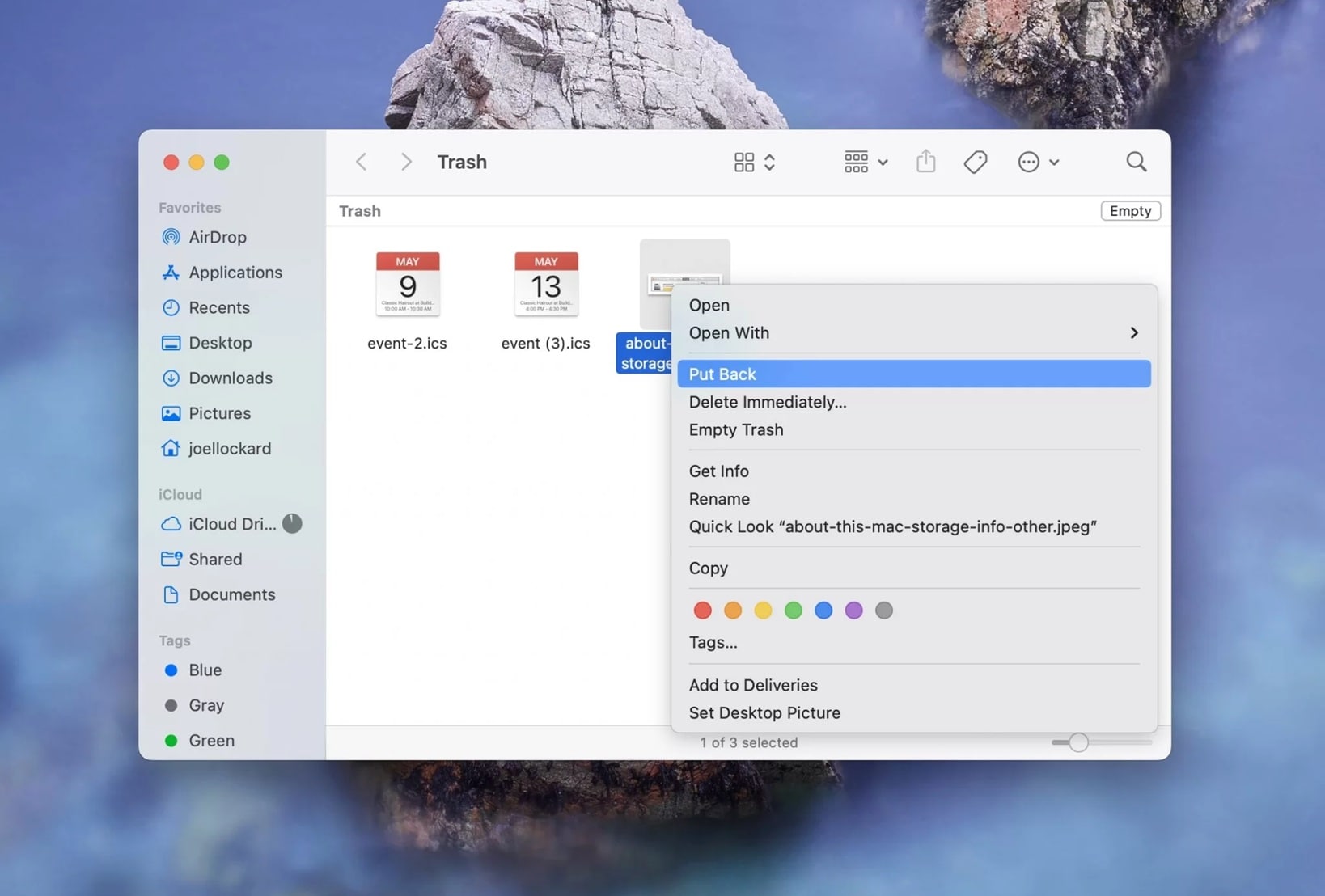Choose Rename from context menu
Image resolution: width=1325 pixels, height=896 pixels.
pos(913,499)
